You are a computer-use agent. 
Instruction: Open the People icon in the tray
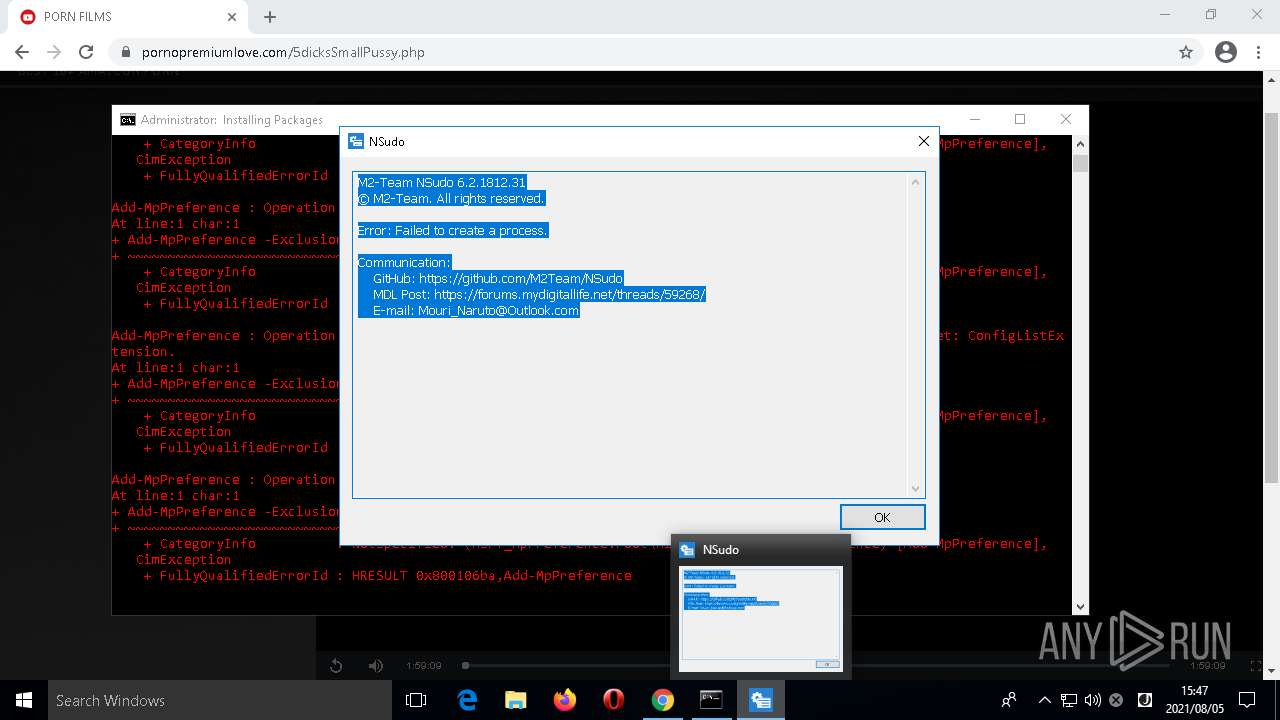coord(1009,700)
